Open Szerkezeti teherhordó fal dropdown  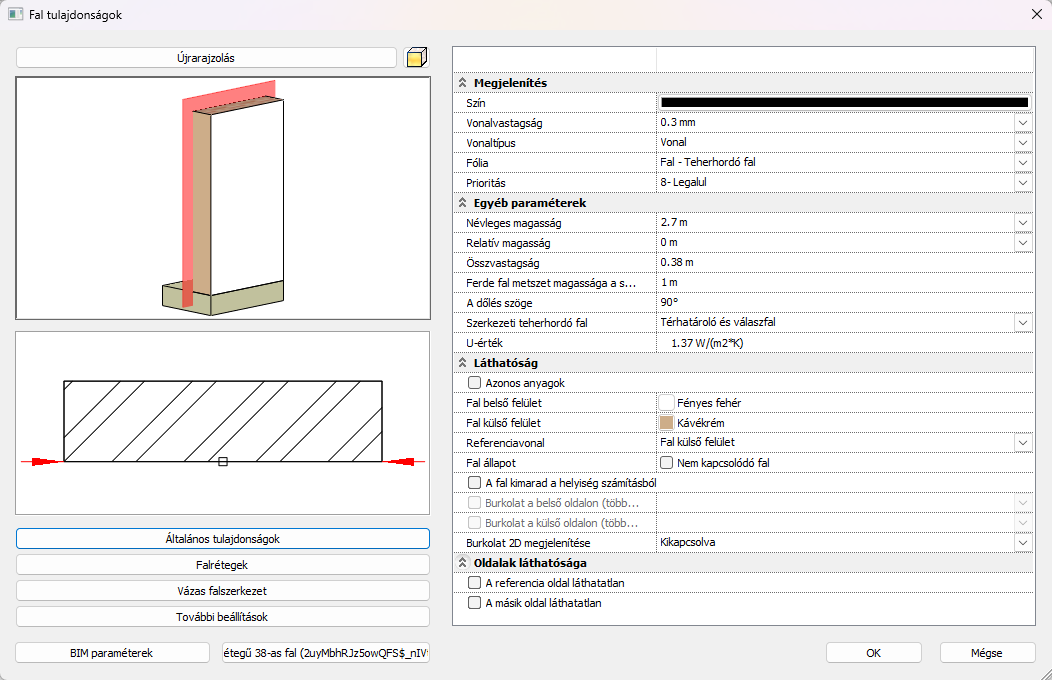[x=1022, y=323]
